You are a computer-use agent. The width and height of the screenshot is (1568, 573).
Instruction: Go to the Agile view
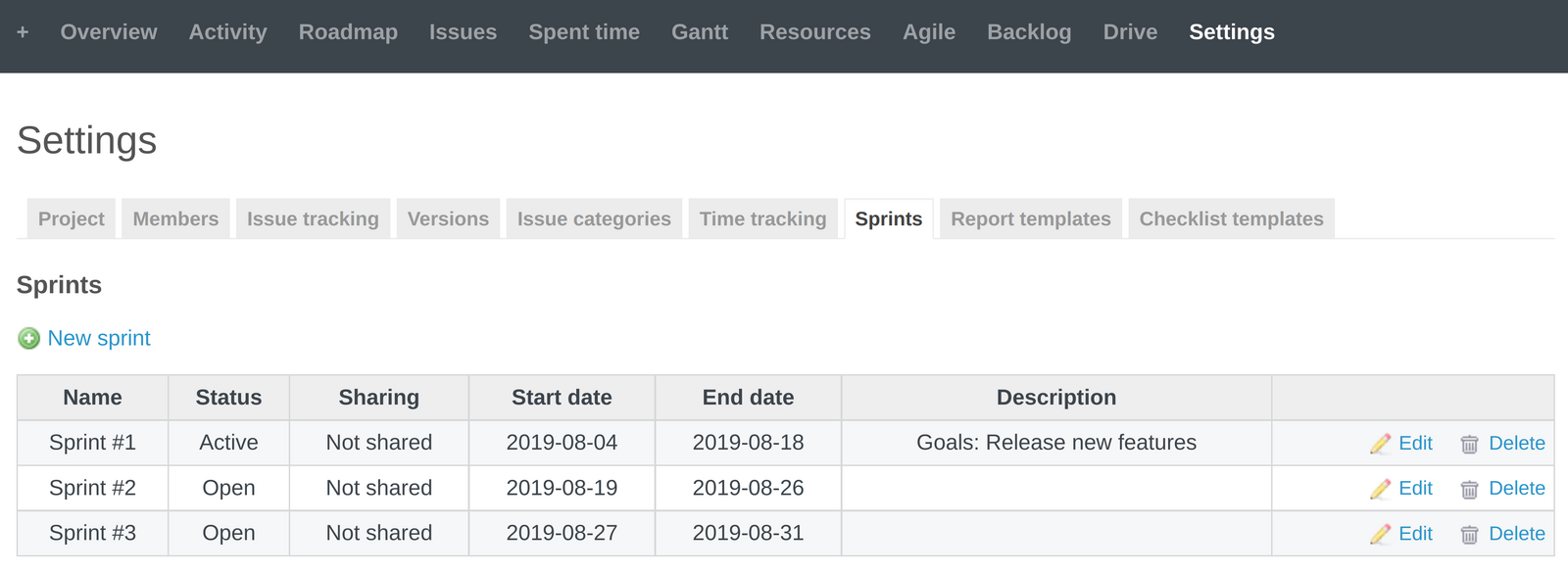(x=929, y=31)
